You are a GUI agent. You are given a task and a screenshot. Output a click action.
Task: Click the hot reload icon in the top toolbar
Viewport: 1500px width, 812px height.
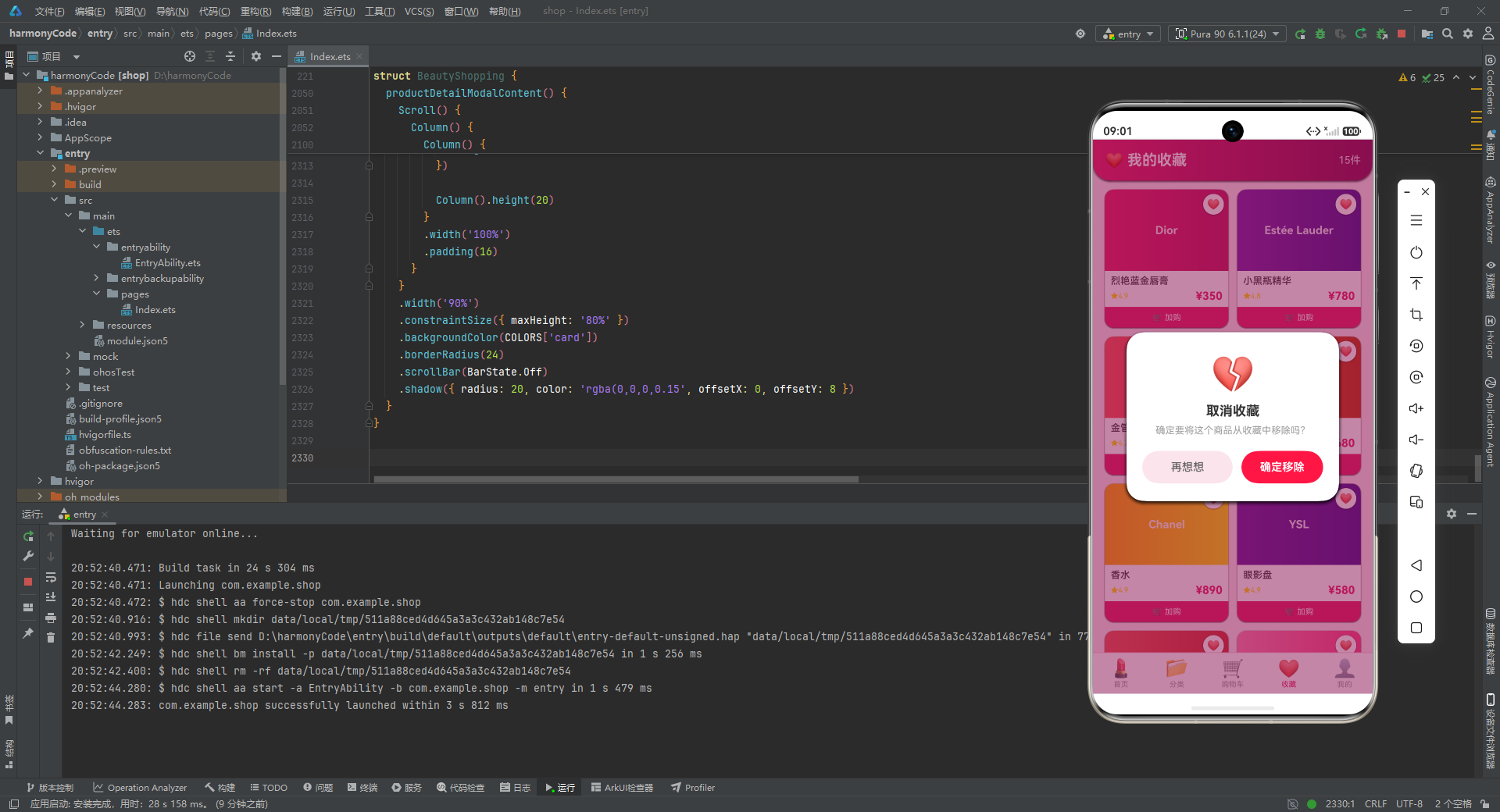click(x=1361, y=34)
